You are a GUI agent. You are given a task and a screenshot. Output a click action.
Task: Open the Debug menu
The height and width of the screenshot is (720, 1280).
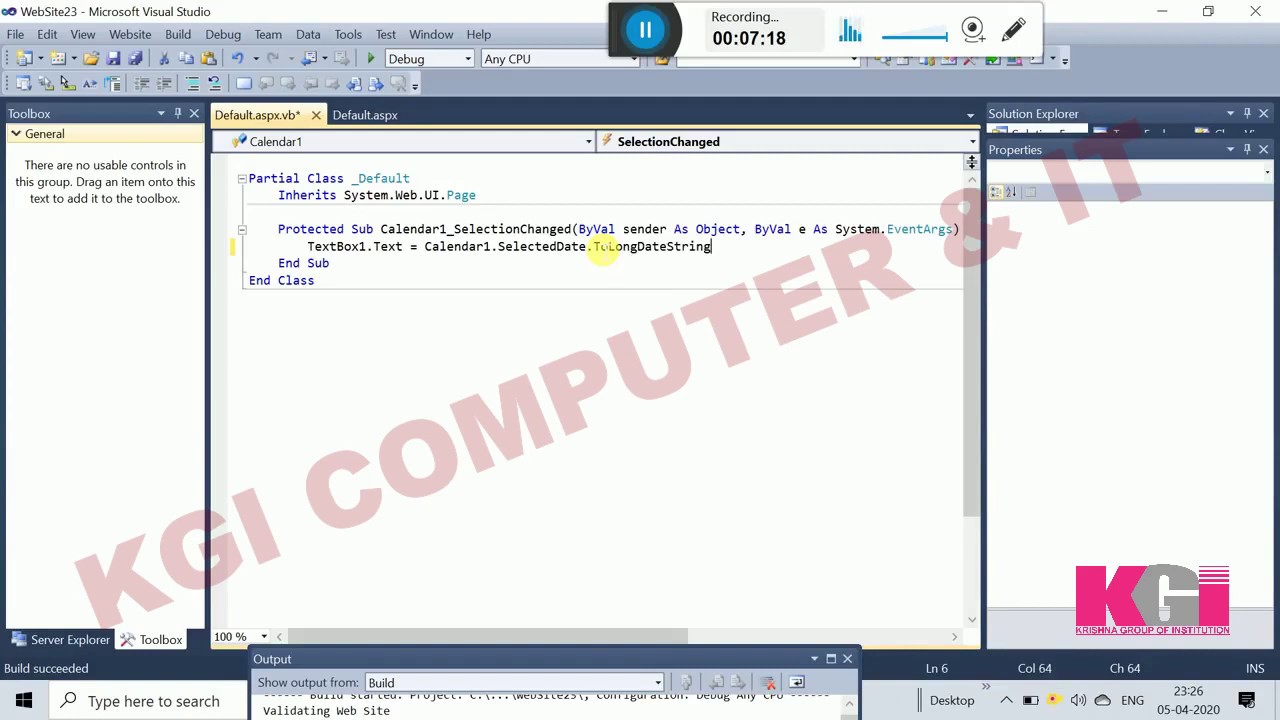223,34
